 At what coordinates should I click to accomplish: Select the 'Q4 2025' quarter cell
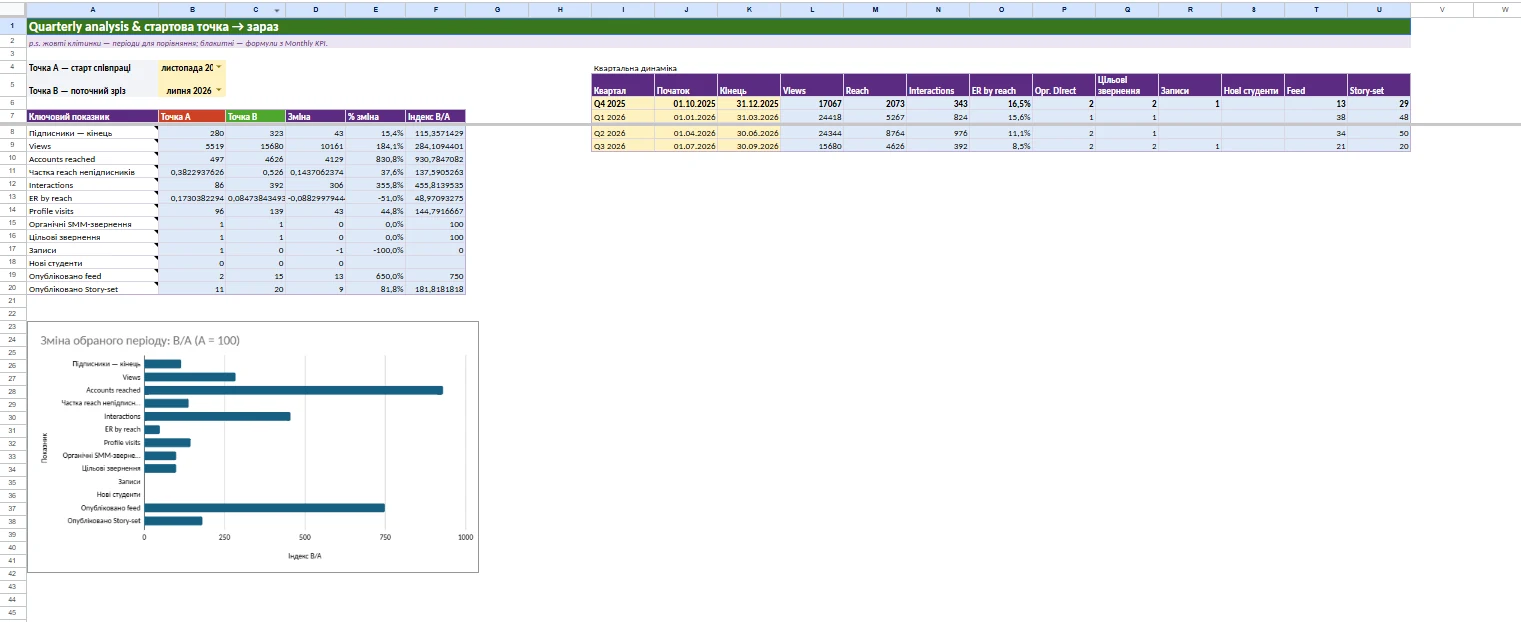click(623, 104)
